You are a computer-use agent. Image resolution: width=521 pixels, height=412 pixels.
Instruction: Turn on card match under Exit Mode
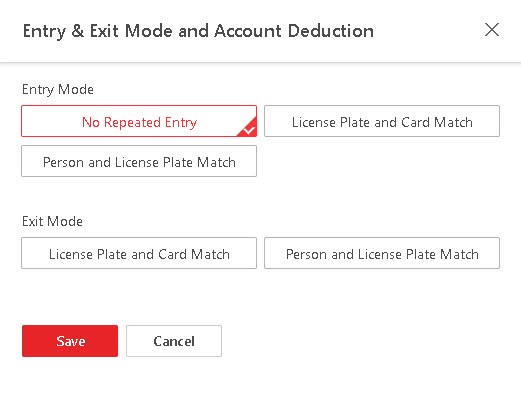click(x=139, y=253)
